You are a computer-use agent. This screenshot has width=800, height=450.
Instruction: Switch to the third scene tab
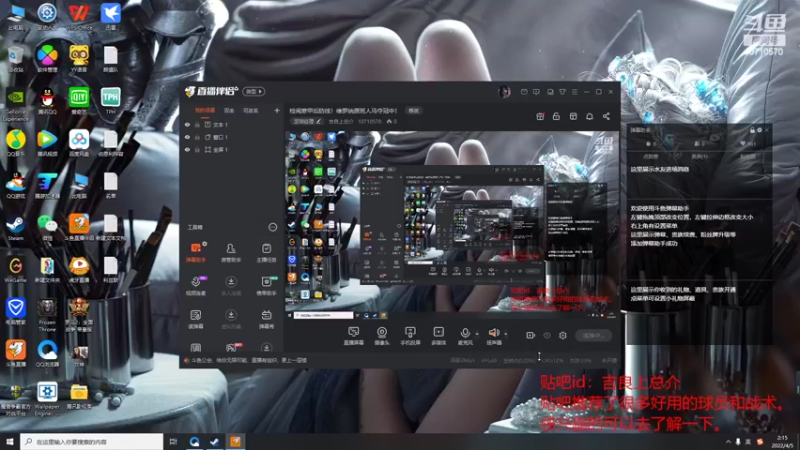tap(251, 110)
